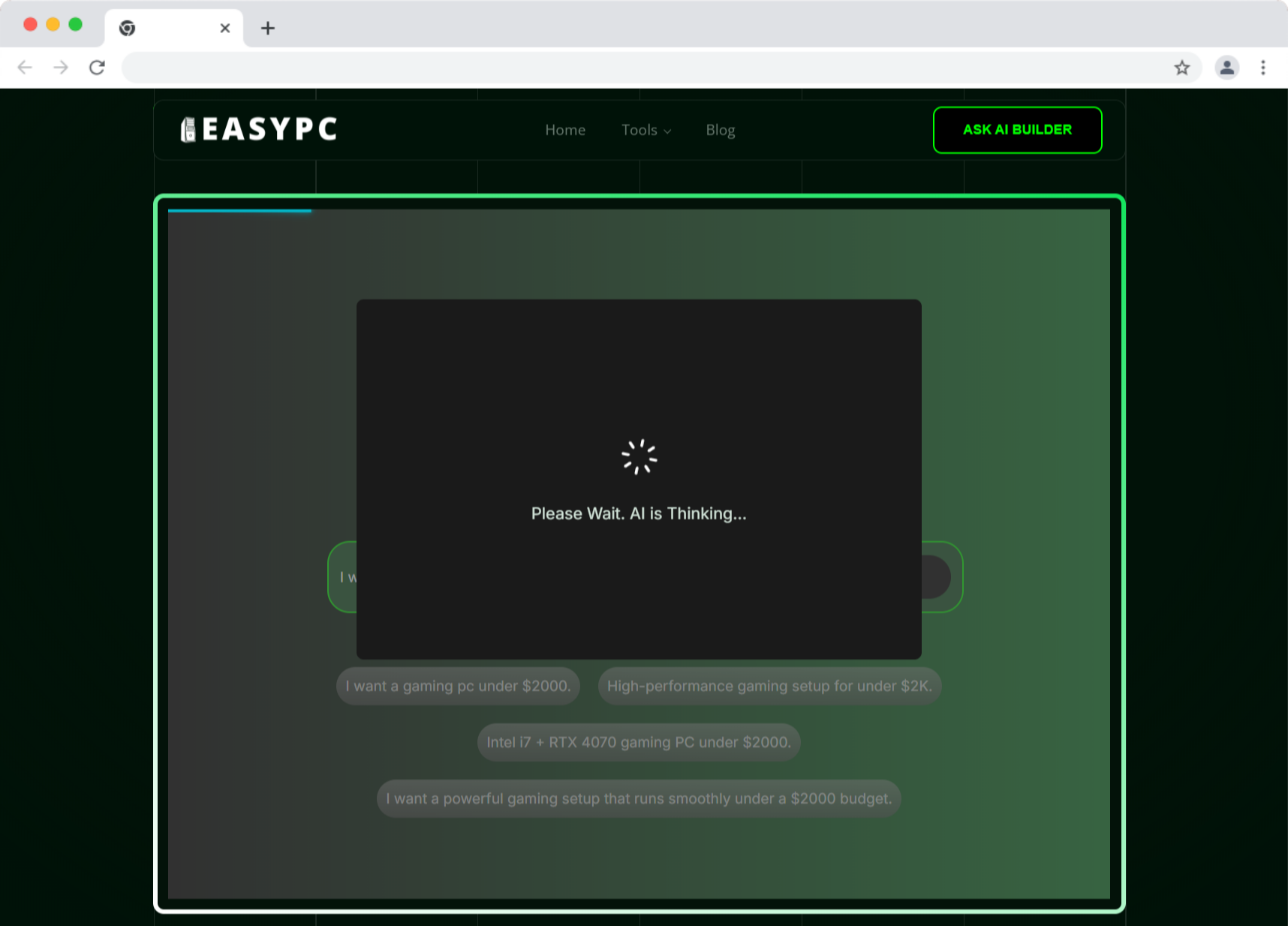This screenshot has width=1288, height=926.
Task: Reload the page using the refresh icon
Action: pos(97,67)
